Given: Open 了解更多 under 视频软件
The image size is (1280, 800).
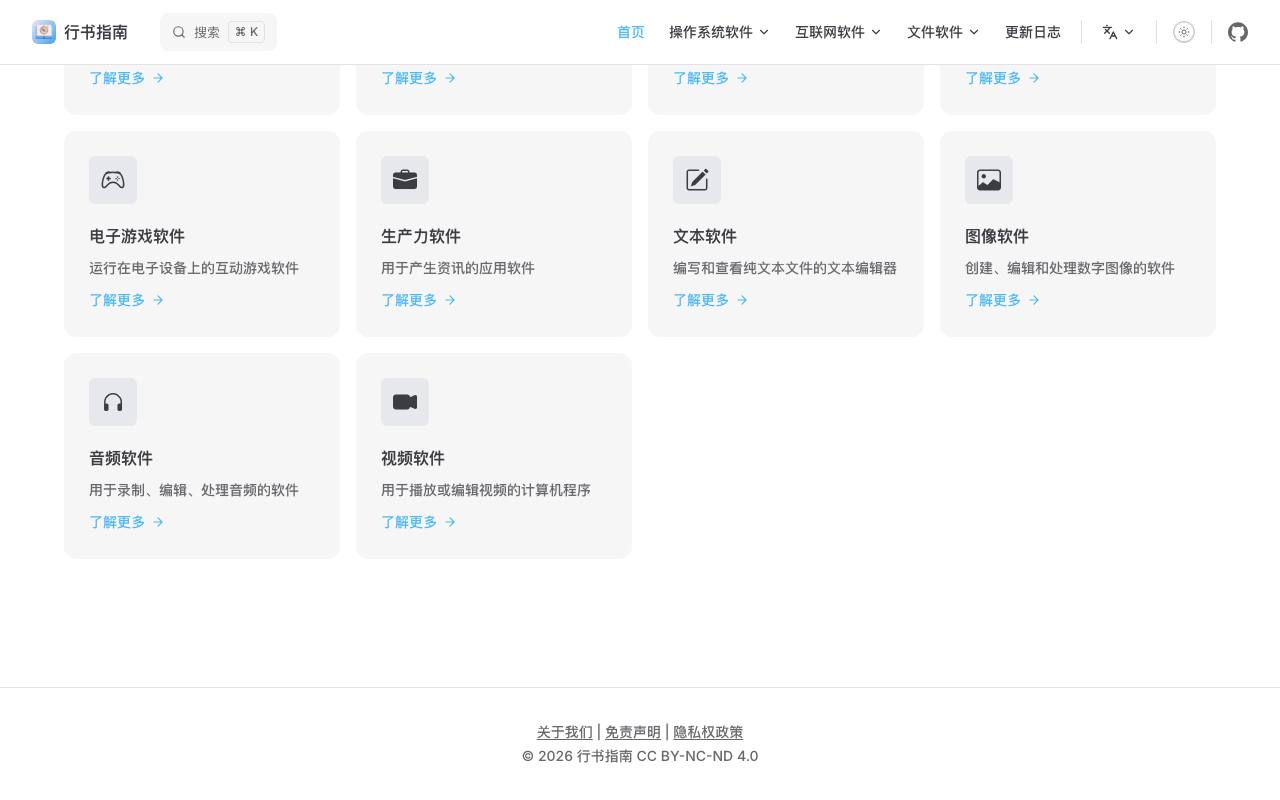Looking at the screenshot, I should coord(419,522).
